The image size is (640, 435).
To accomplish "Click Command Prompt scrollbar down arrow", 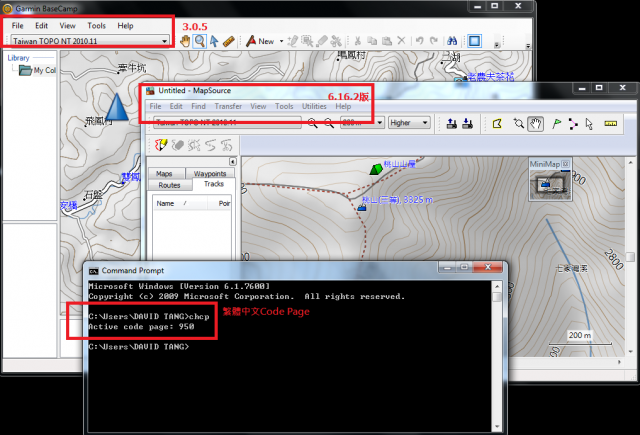I will point(497,427).
